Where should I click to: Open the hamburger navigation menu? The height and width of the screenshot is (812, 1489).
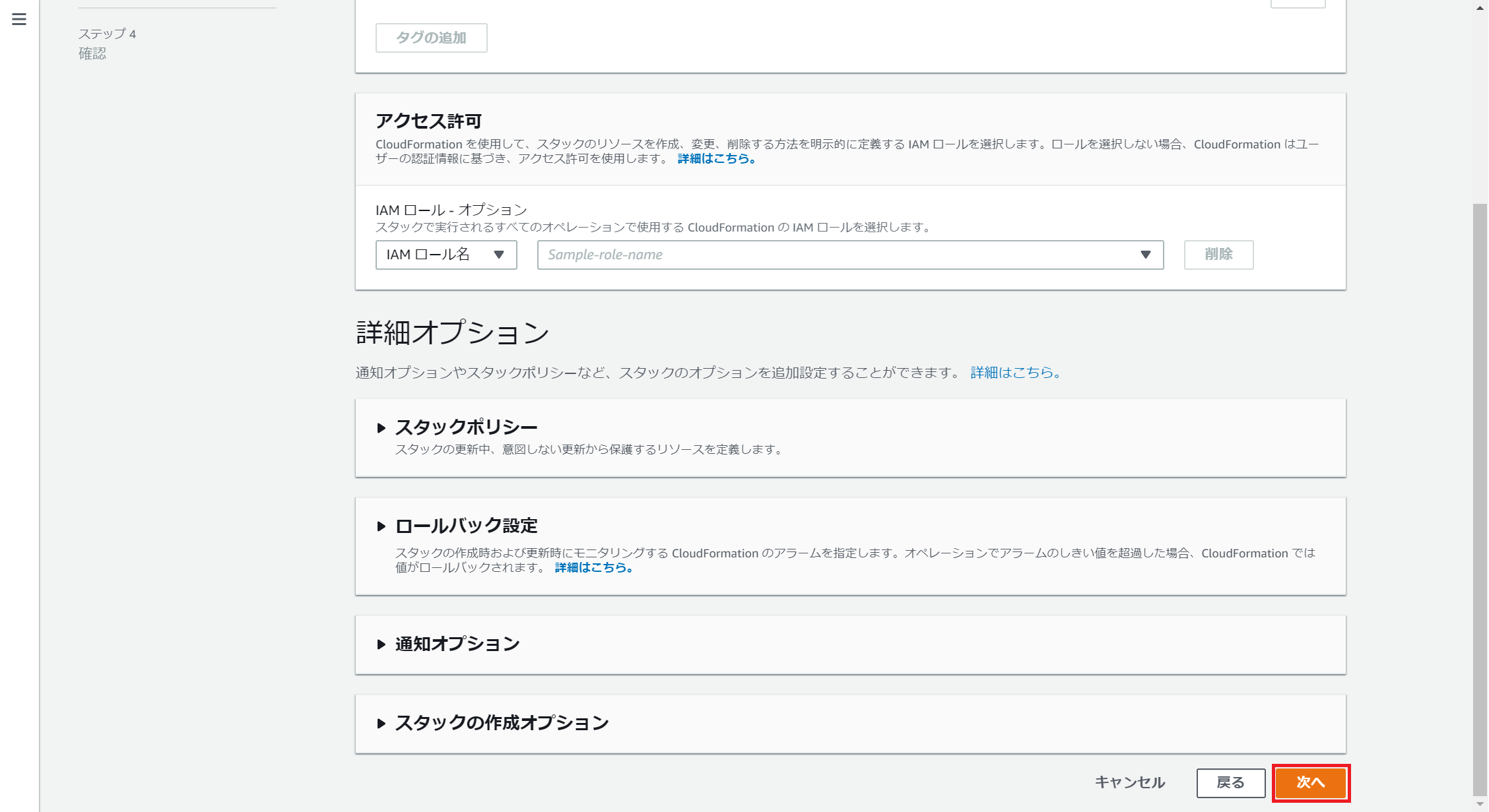[19, 19]
